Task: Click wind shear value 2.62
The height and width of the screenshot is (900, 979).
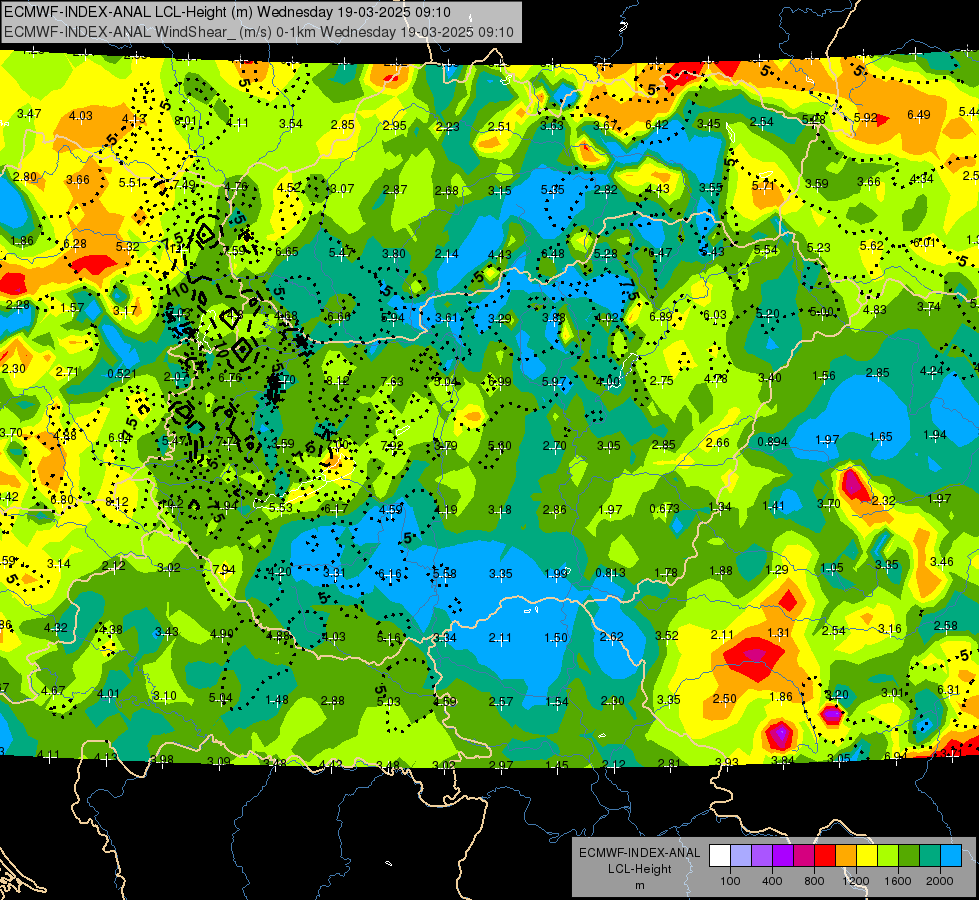Action: tap(611, 636)
